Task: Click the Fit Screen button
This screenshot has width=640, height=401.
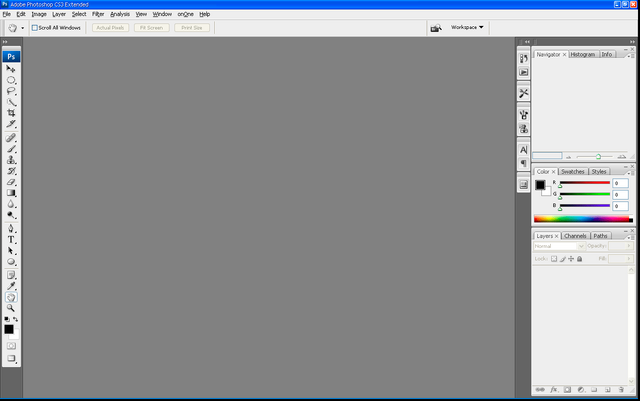Action: pos(151,28)
